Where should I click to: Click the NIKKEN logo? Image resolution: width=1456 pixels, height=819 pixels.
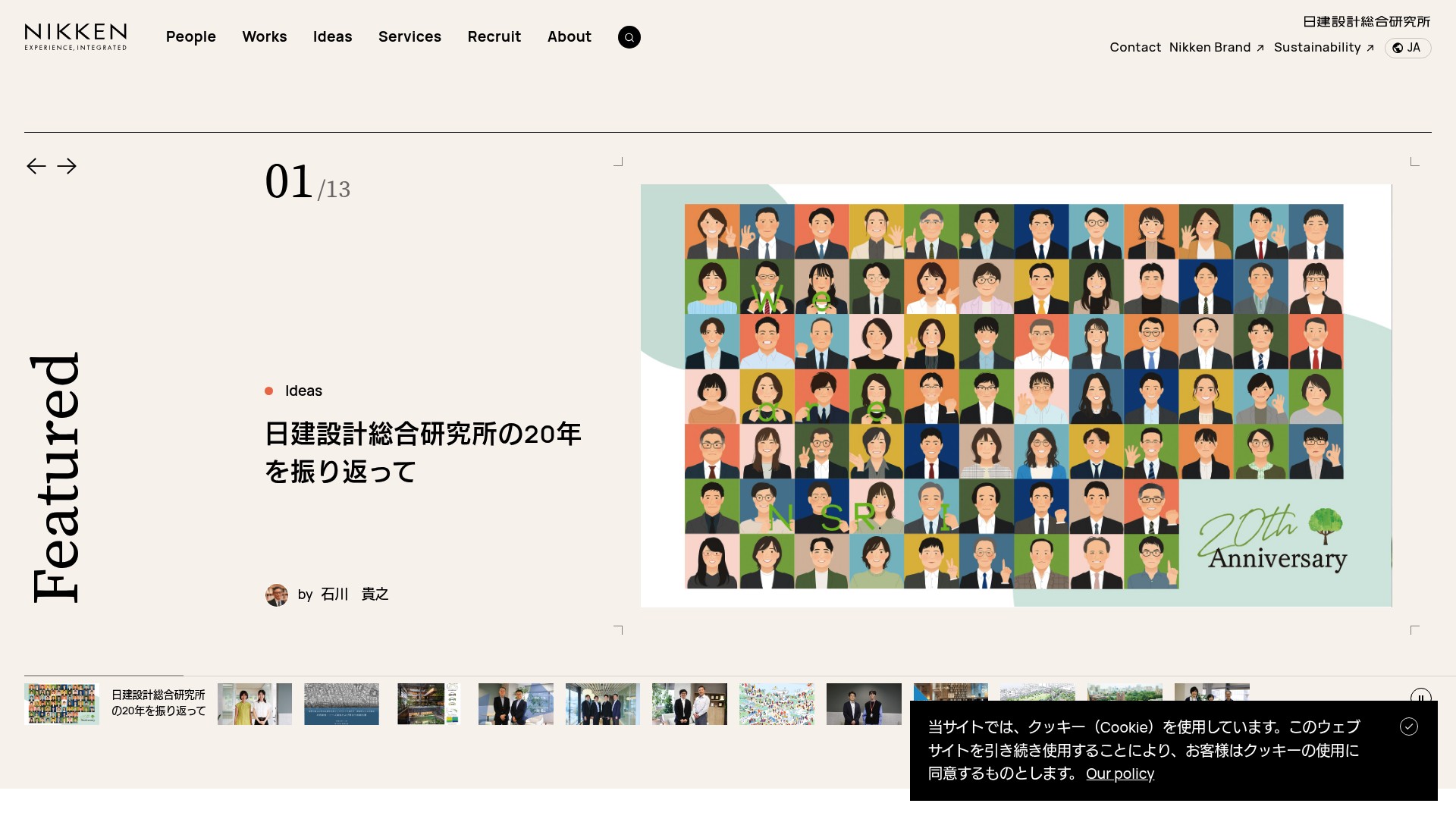pos(76,36)
